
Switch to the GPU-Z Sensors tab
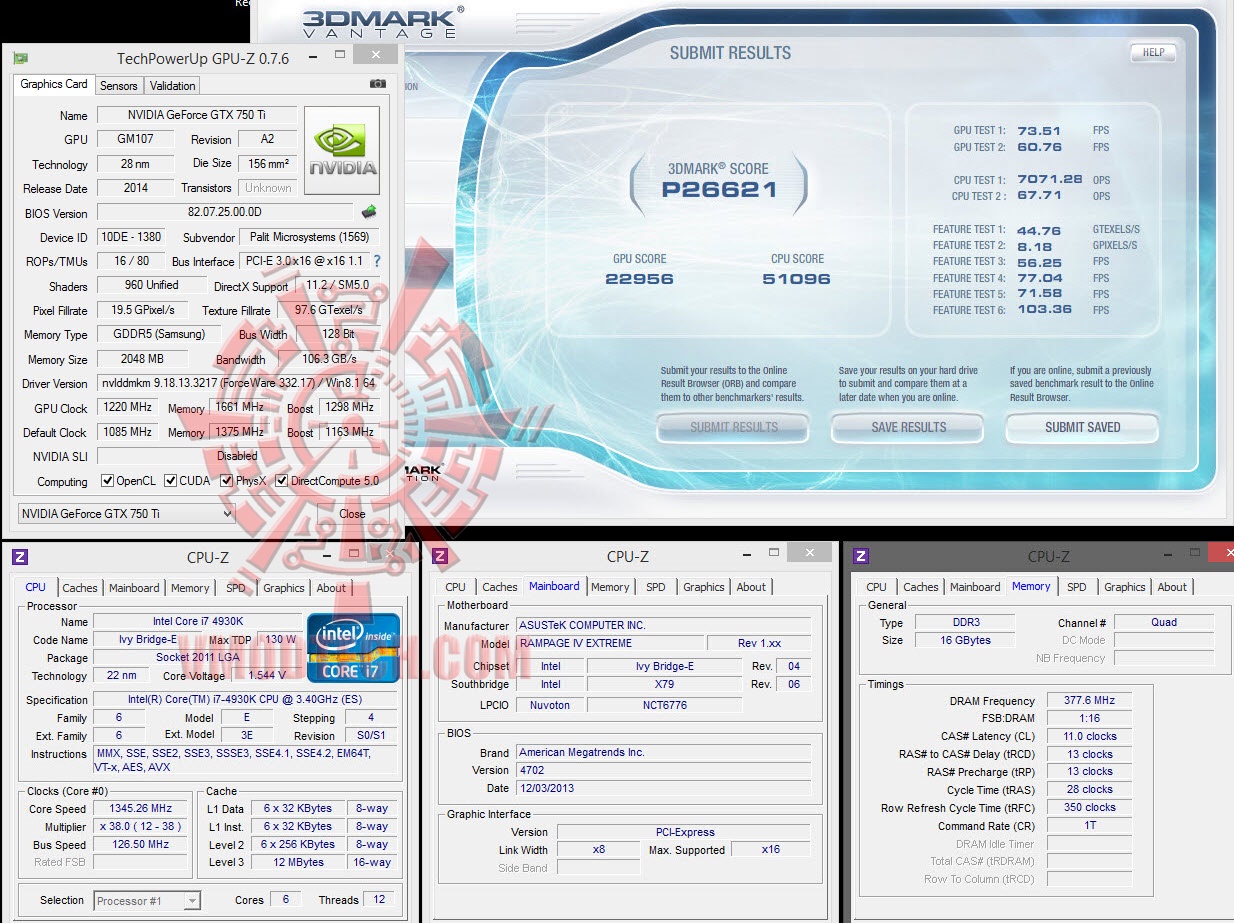tap(119, 86)
